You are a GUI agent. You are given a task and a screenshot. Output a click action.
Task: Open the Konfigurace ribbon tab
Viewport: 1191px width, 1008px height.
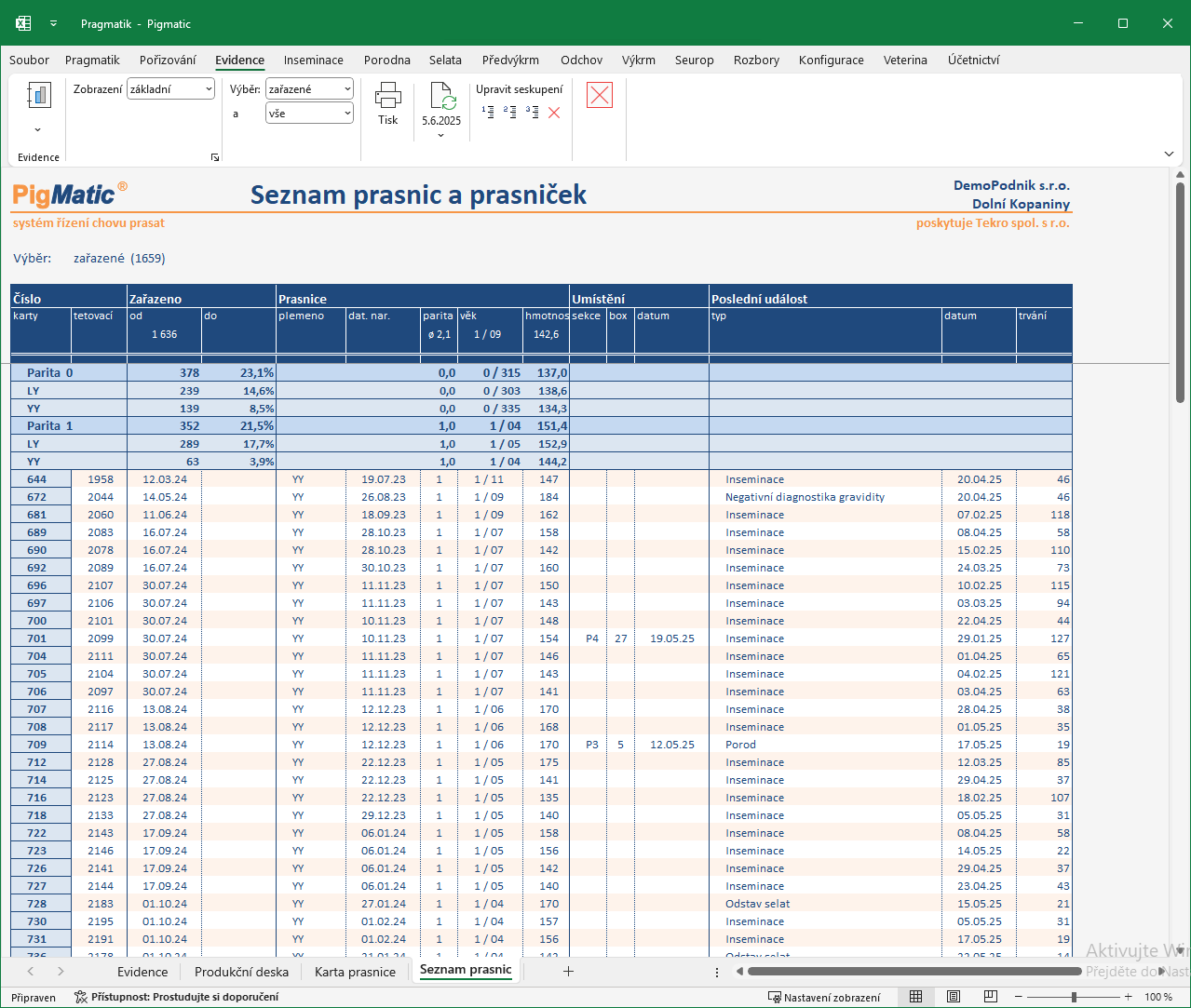tap(832, 60)
